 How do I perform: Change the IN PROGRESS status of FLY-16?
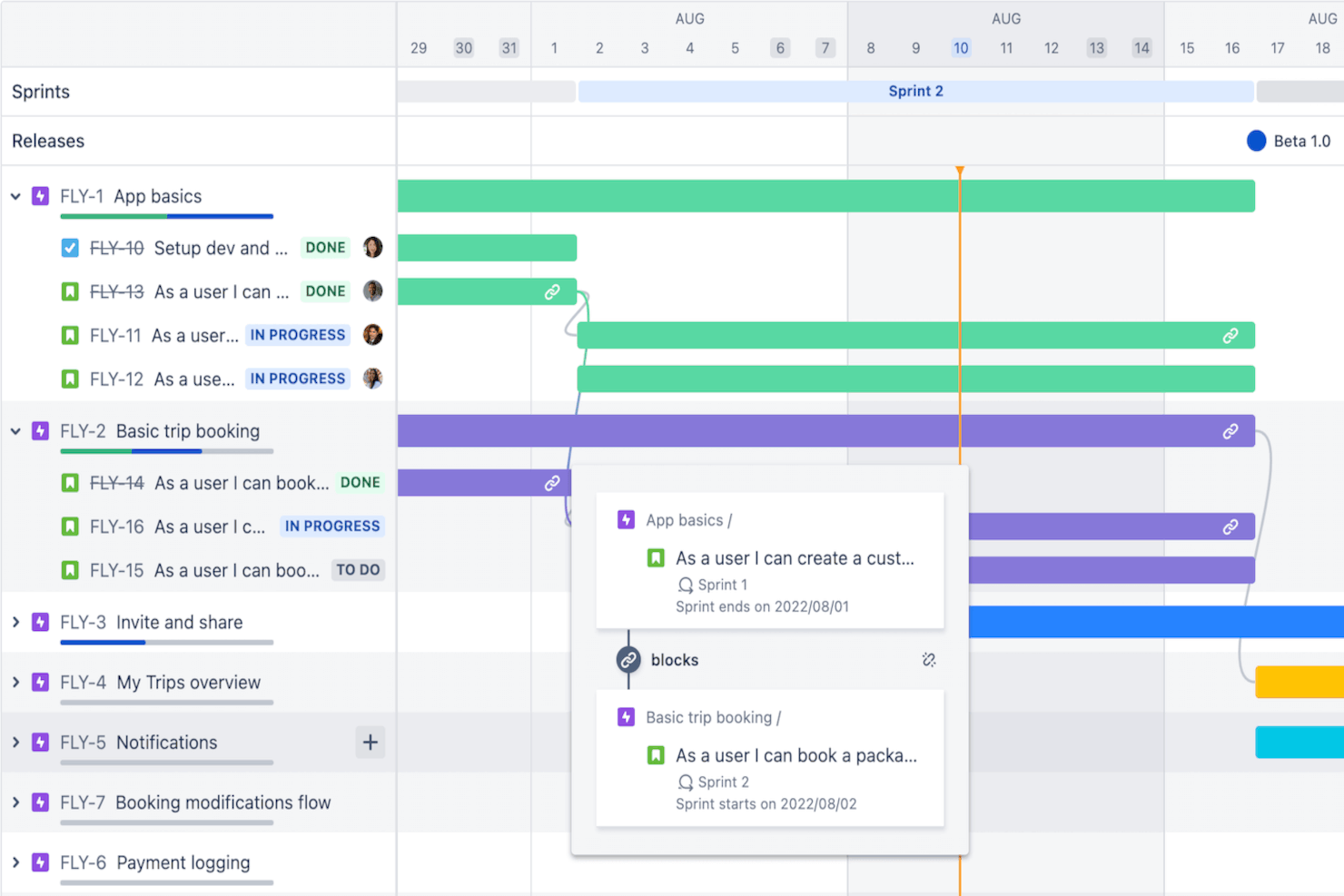click(332, 527)
